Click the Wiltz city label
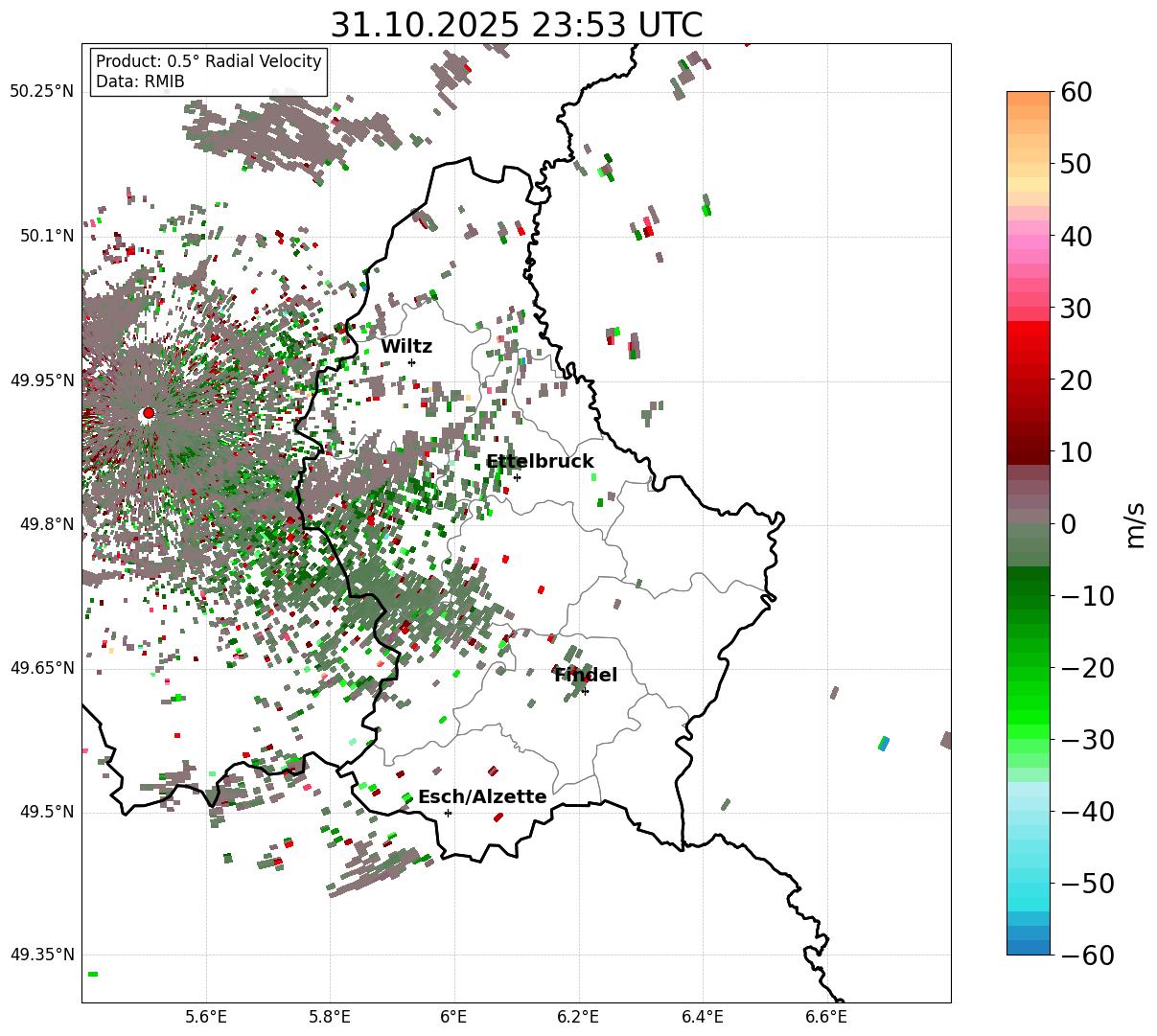Screen dimensions: 1157x1036 tap(406, 347)
